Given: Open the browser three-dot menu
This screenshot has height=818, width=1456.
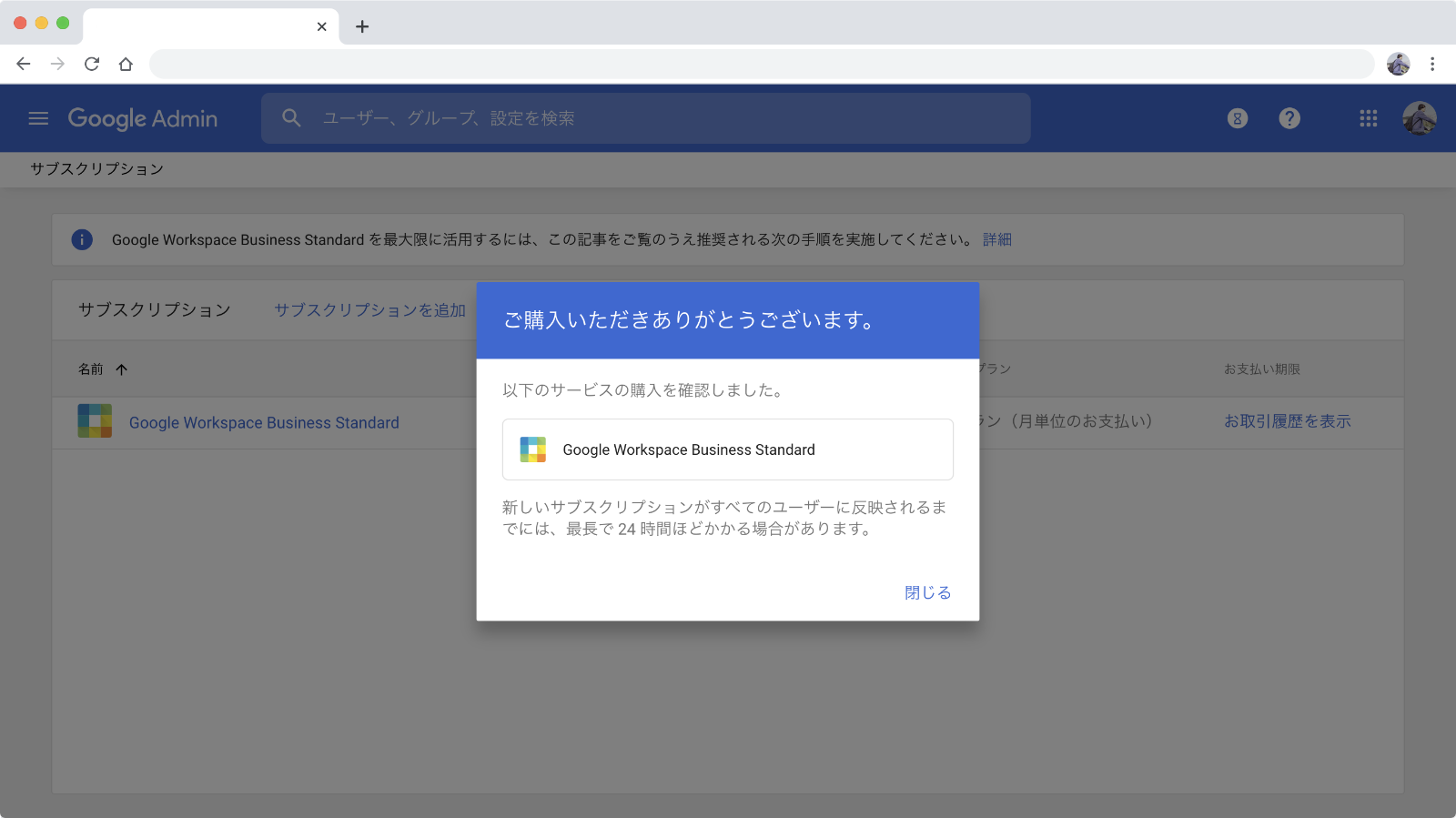Looking at the screenshot, I should click(1432, 64).
